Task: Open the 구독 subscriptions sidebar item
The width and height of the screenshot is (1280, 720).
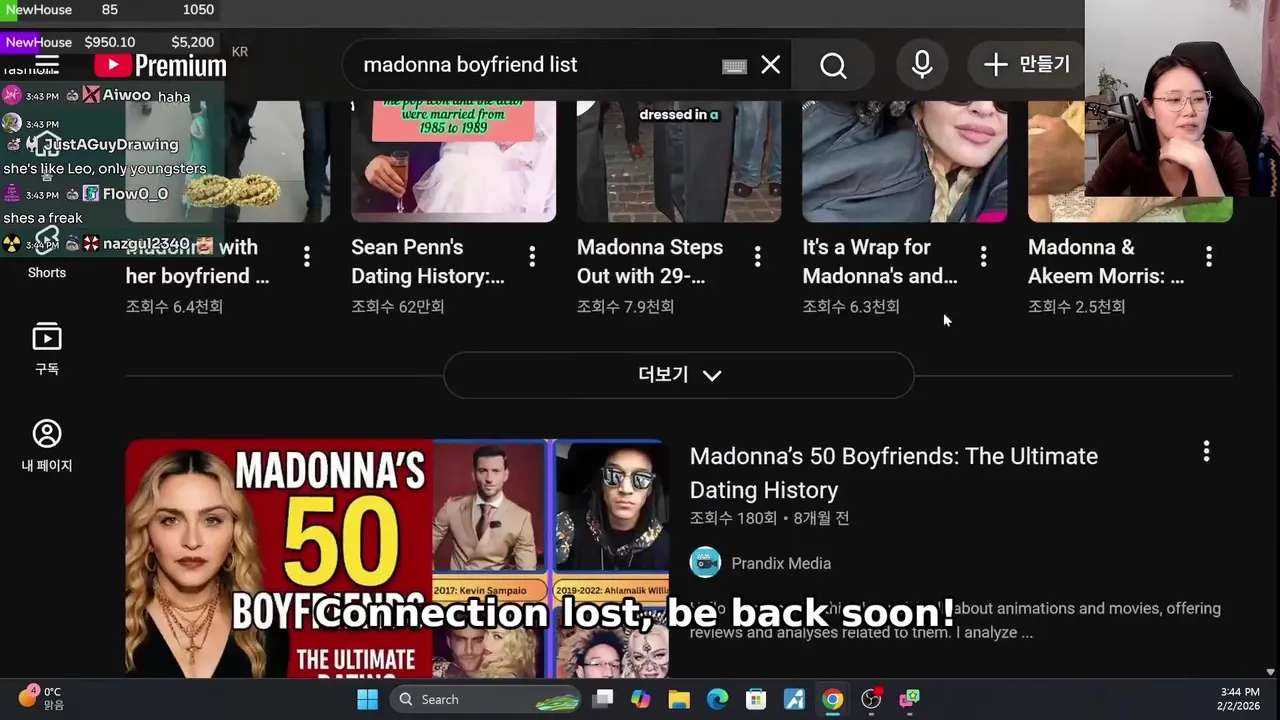Action: click(47, 349)
